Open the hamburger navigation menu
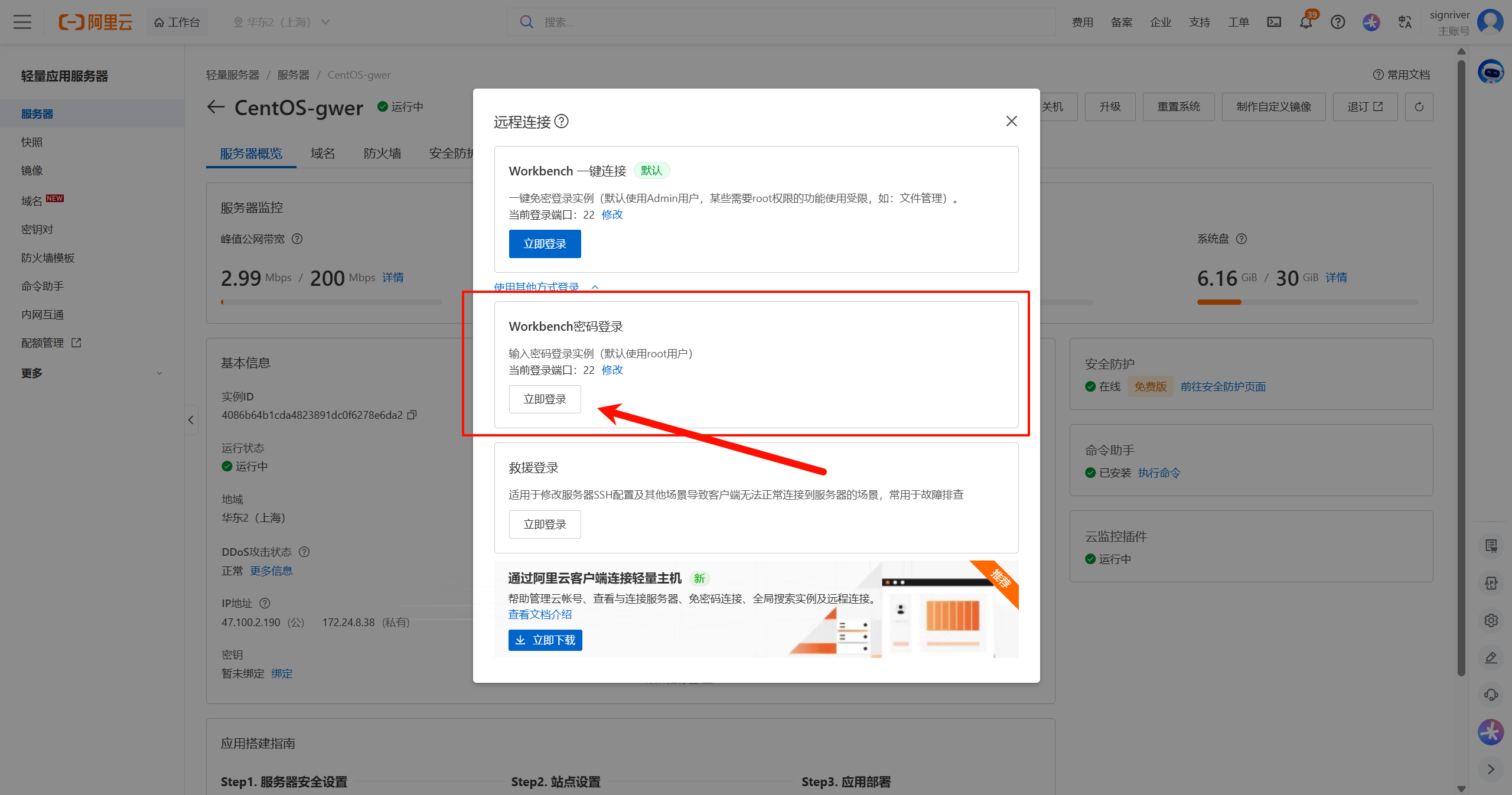 click(x=22, y=22)
